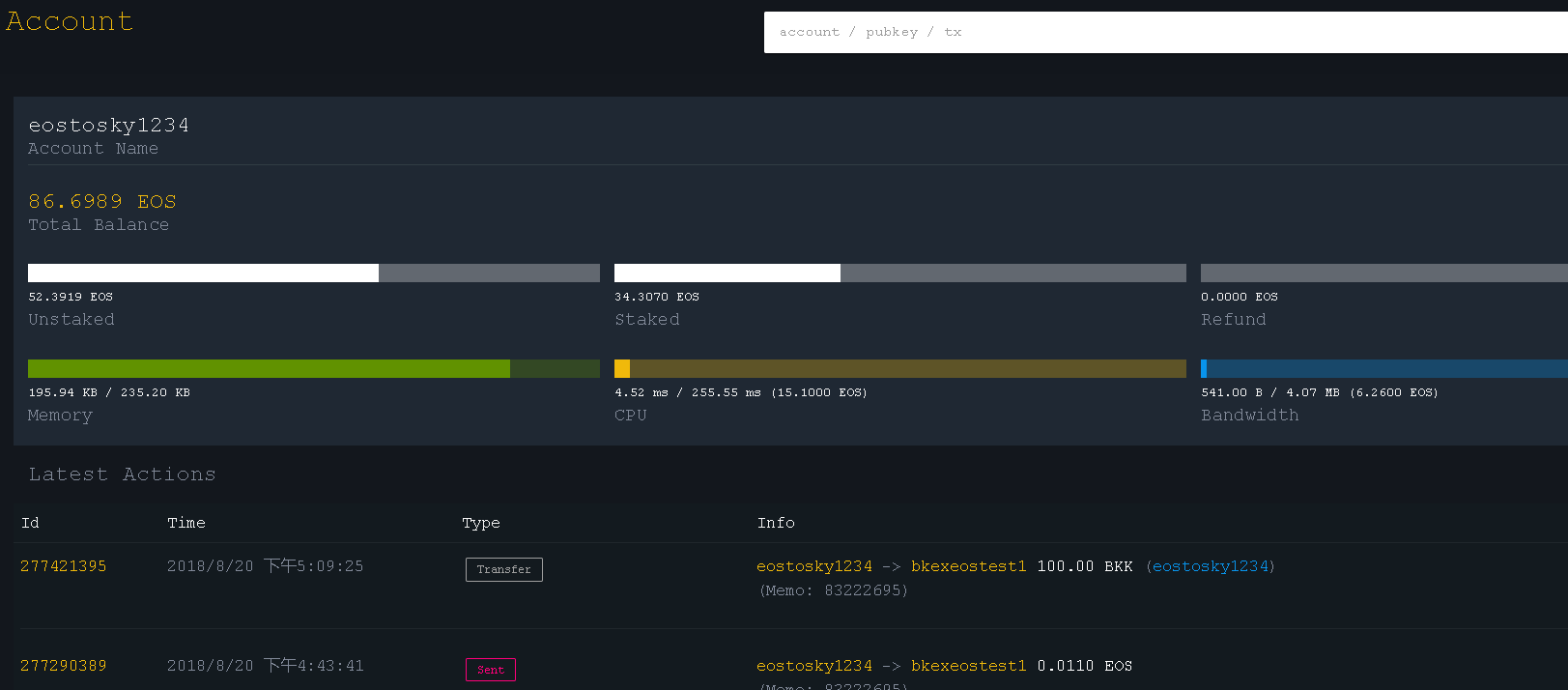
Task: Open transaction ID 277421395
Action: (x=64, y=566)
